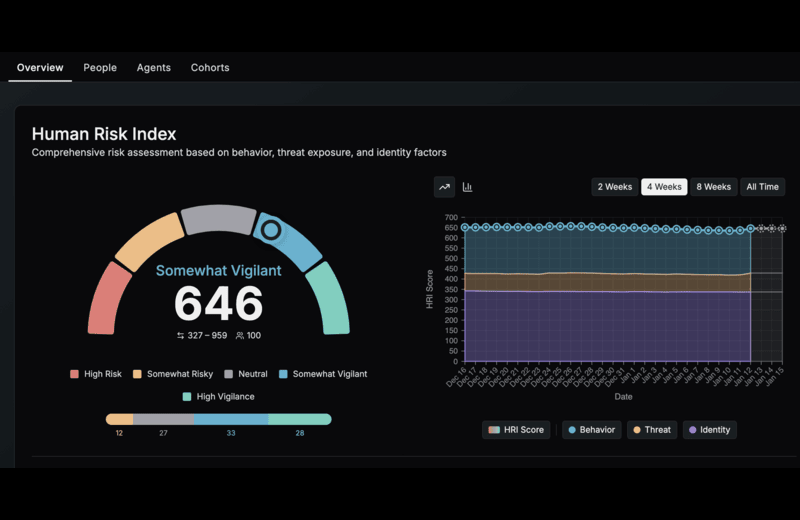Click the red High Risk gauge segment
This screenshot has height=520, width=800.
(109, 299)
